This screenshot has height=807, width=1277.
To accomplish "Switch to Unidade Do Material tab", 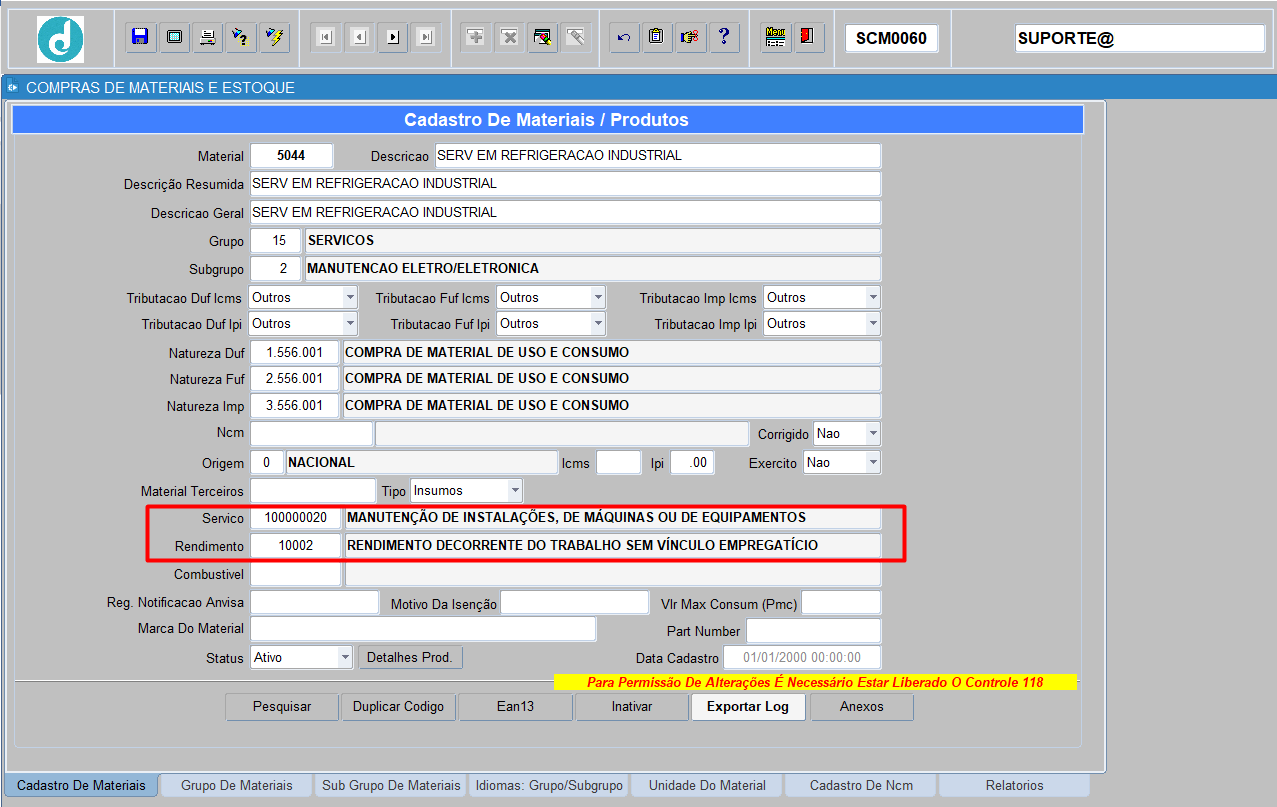I will click(707, 785).
